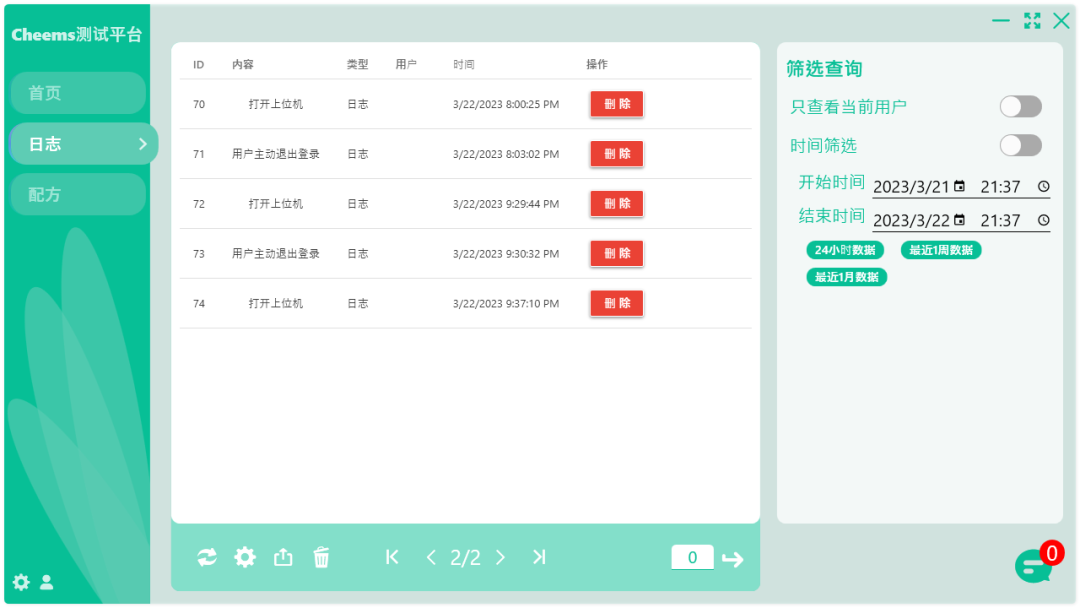Open the end date calendar picker
Image resolution: width=1080 pixels, height=608 pixels.
click(960, 220)
